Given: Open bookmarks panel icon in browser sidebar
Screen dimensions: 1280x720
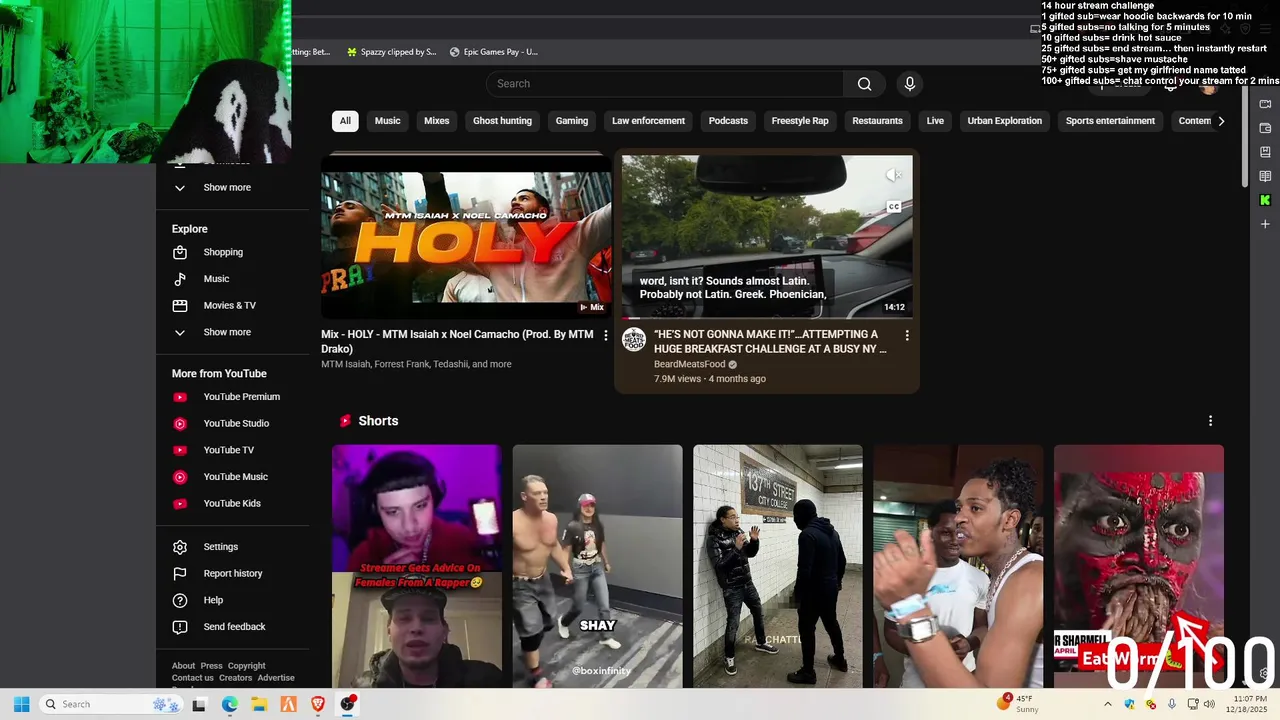Looking at the screenshot, I should tap(1265, 152).
